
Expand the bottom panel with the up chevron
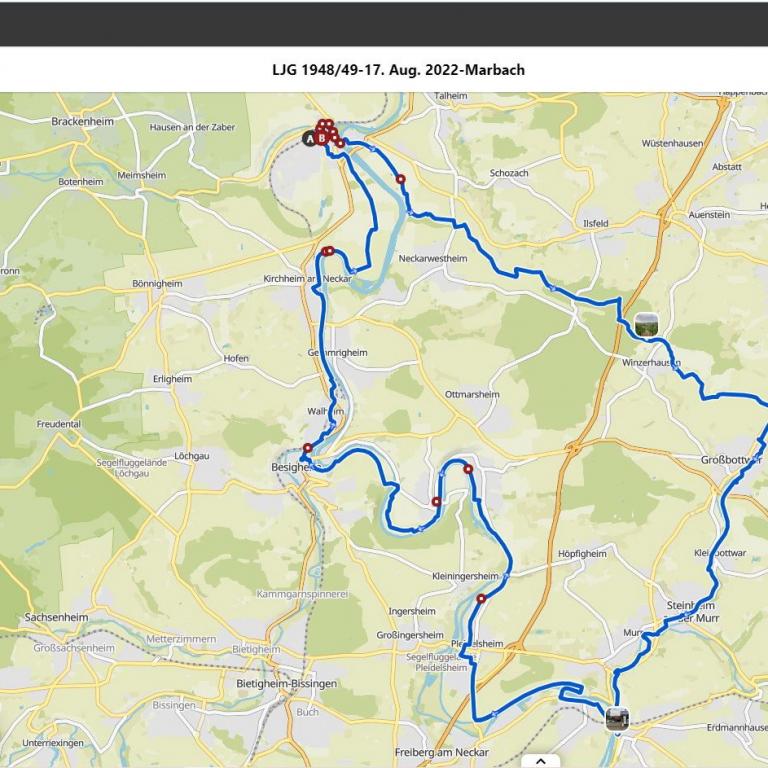[541, 761]
